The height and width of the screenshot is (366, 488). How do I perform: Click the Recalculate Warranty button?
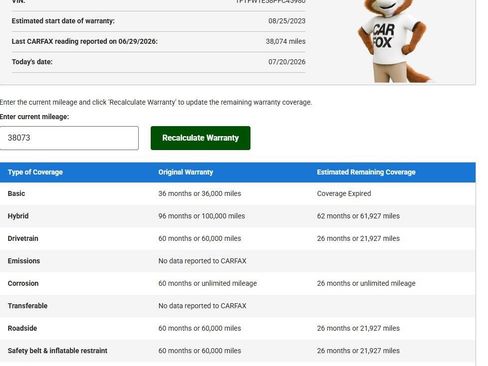point(200,138)
